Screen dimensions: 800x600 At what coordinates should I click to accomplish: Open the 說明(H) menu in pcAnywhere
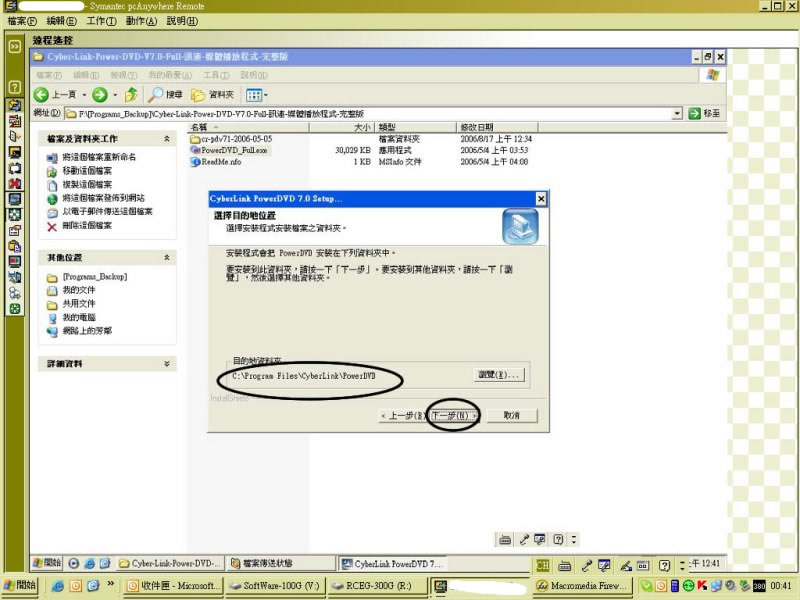click(x=182, y=21)
